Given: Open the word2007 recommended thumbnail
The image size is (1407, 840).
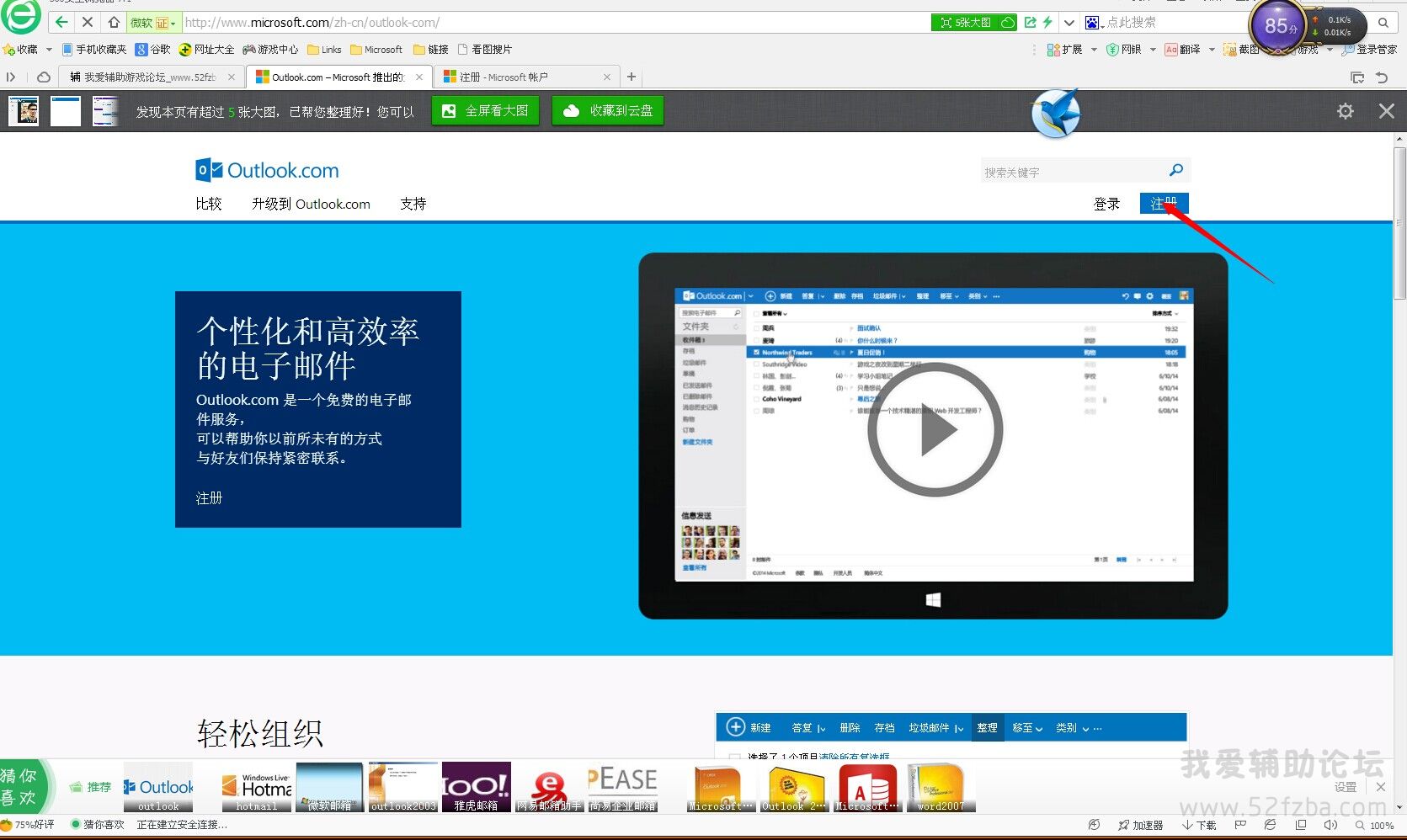Looking at the screenshot, I should (x=941, y=788).
